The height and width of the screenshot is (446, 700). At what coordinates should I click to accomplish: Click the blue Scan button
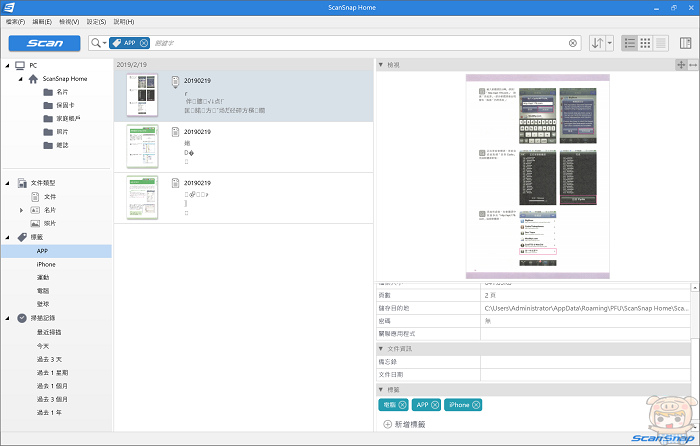point(45,43)
